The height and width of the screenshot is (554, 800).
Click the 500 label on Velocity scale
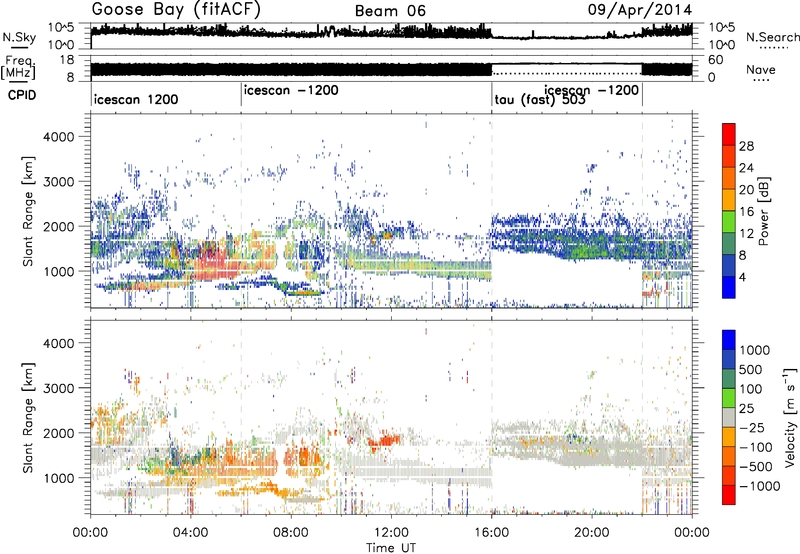[752, 370]
